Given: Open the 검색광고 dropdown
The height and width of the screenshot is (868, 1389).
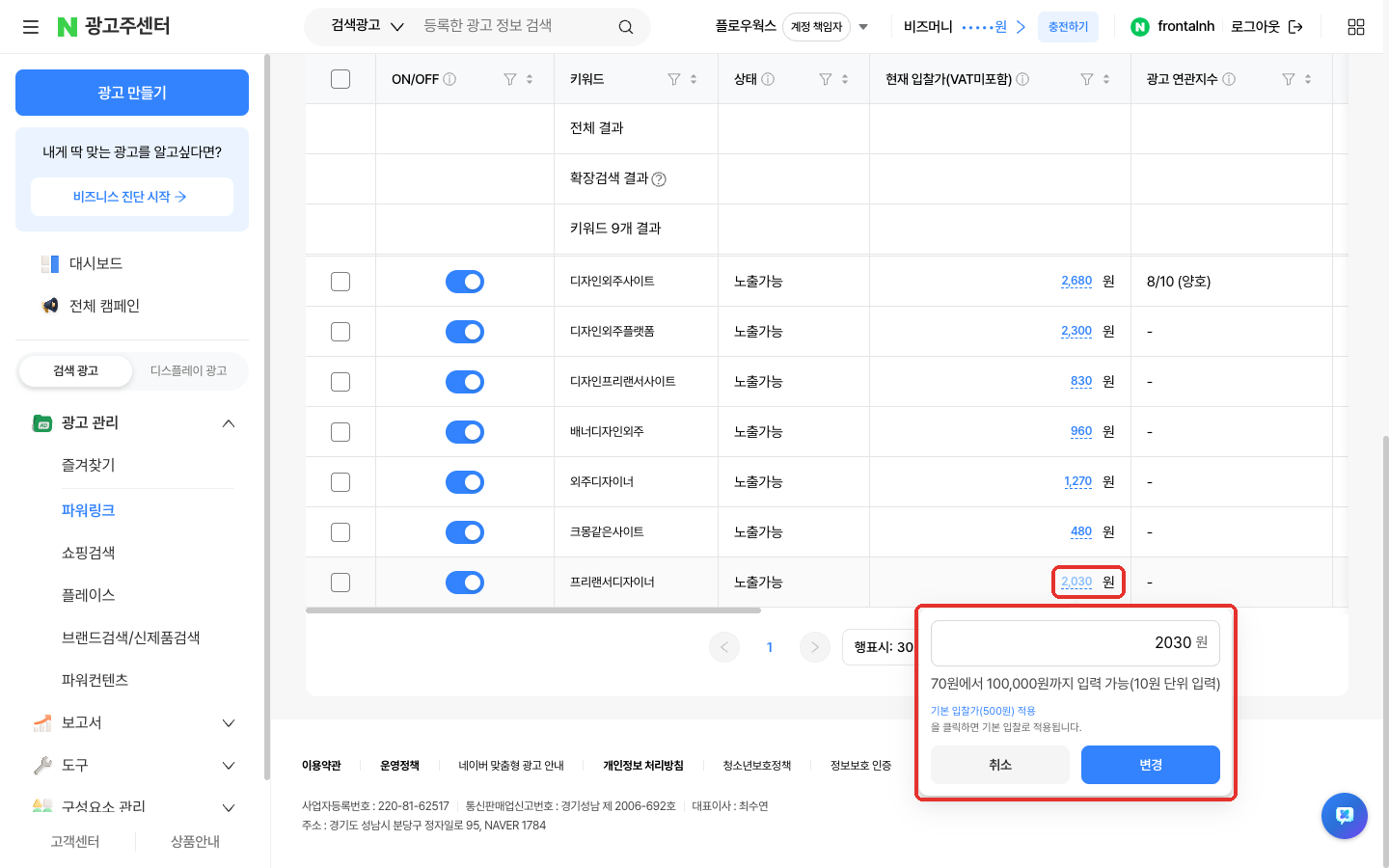Looking at the screenshot, I should coord(368,26).
